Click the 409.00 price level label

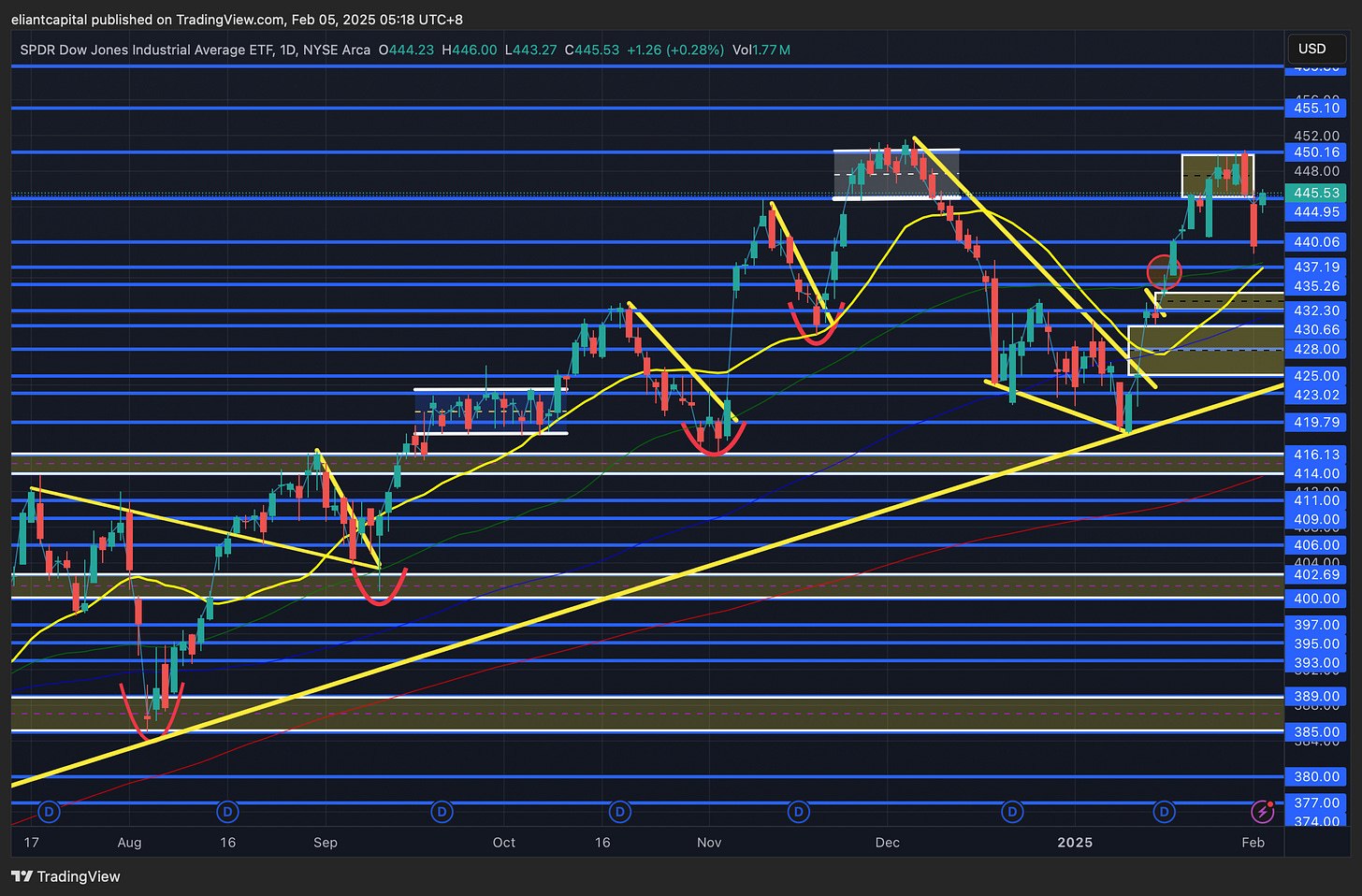point(1316,519)
